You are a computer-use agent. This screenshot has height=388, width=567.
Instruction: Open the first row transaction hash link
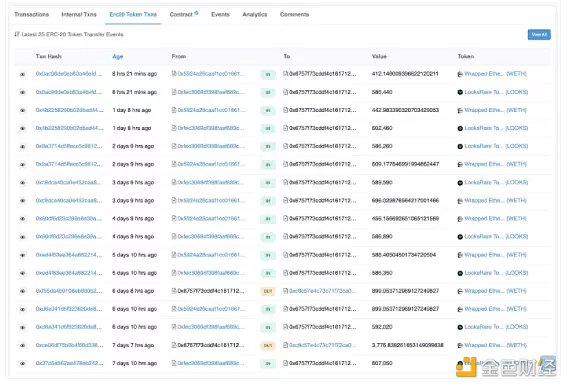click(69, 74)
